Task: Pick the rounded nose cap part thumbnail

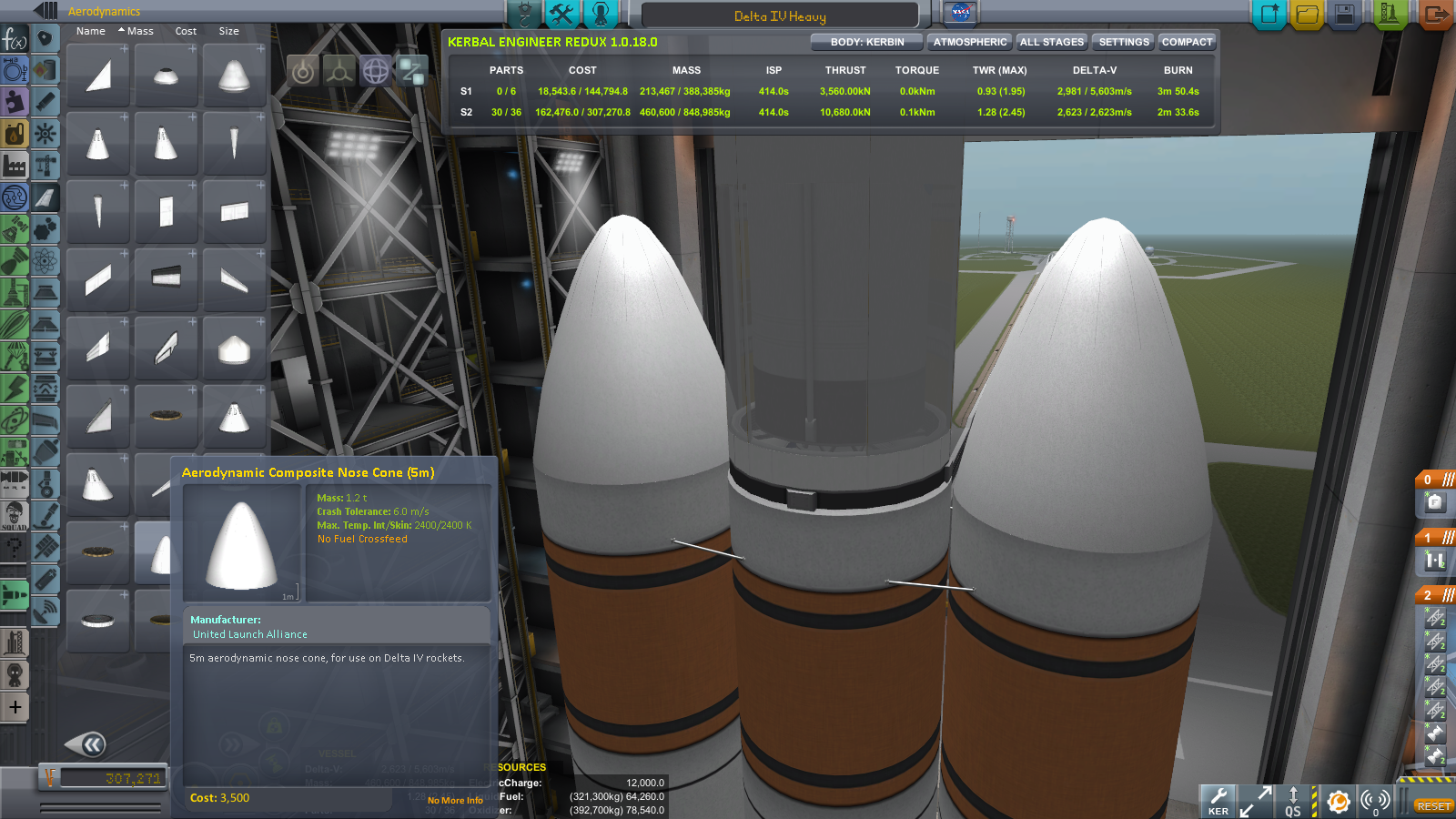Action: 167,76
